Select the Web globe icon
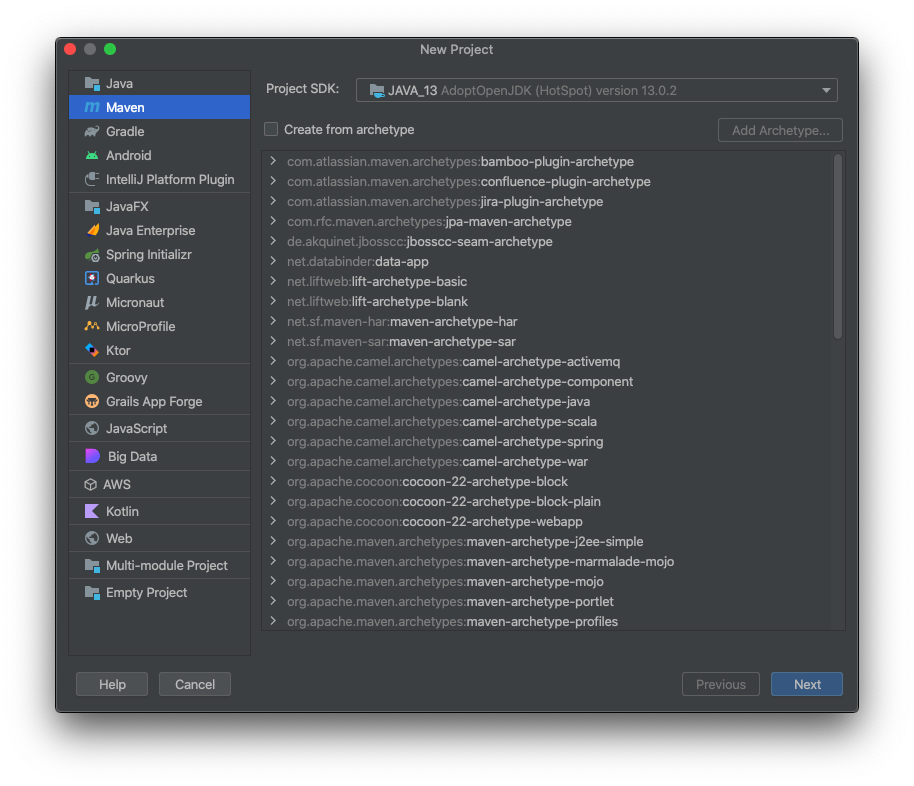 tap(92, 538)
